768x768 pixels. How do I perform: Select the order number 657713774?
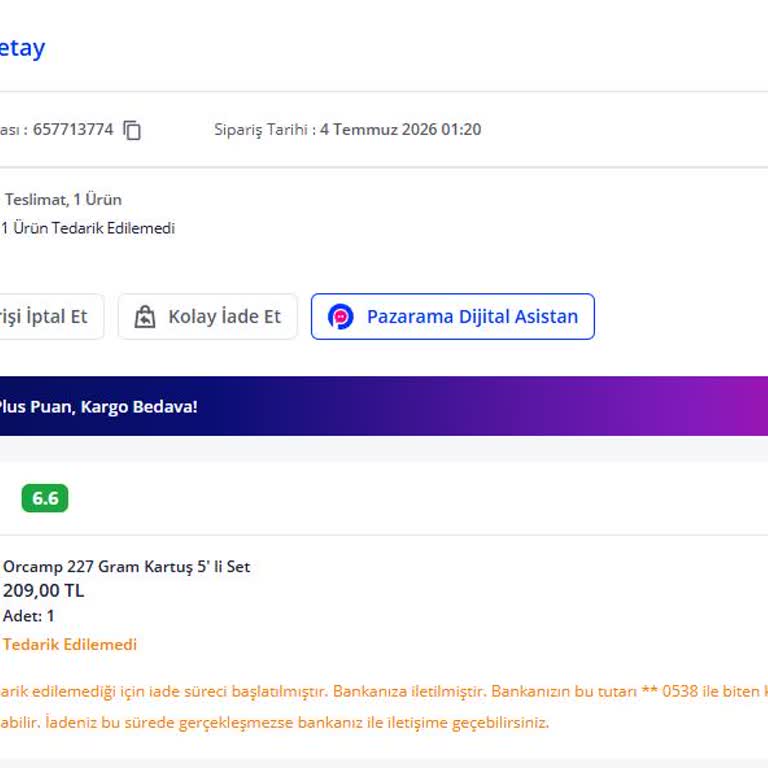point(73,130)
